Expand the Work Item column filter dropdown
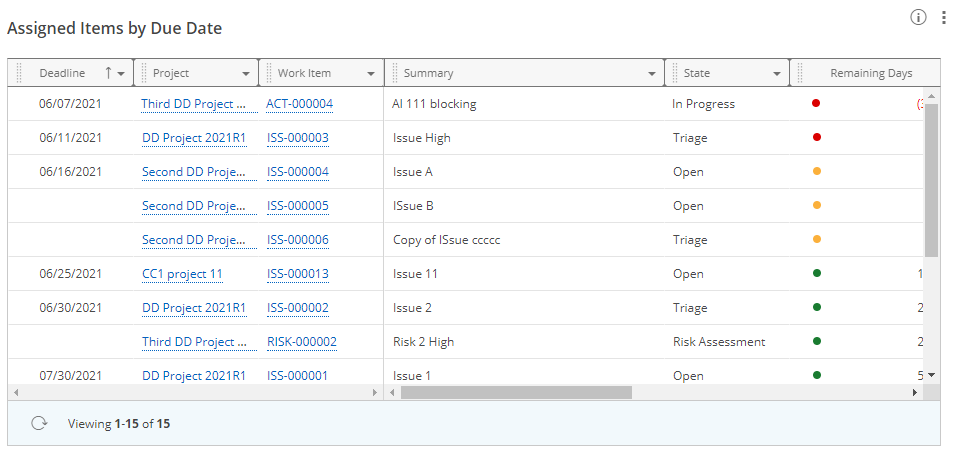 371,74
